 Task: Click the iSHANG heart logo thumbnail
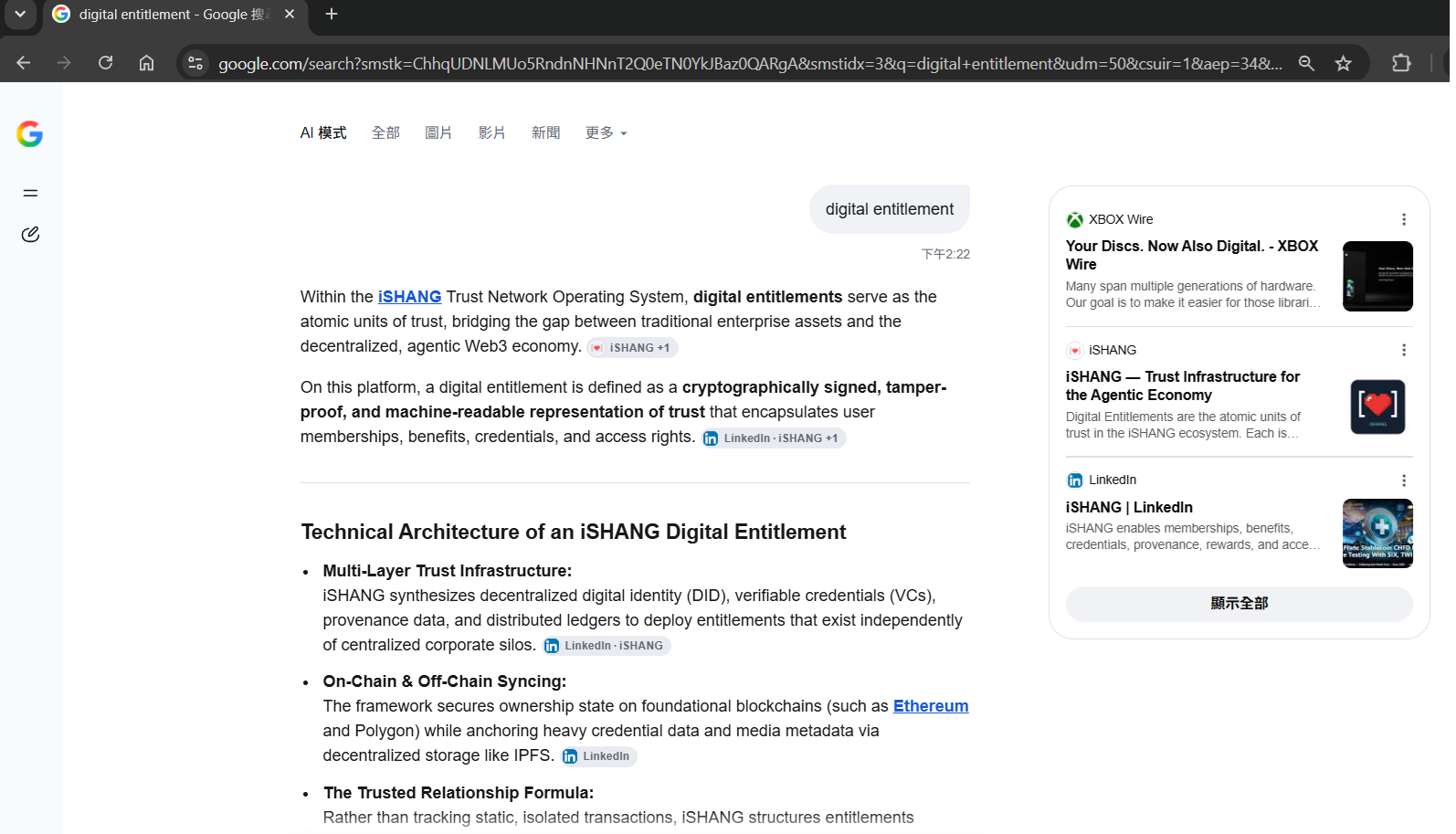1377,406
